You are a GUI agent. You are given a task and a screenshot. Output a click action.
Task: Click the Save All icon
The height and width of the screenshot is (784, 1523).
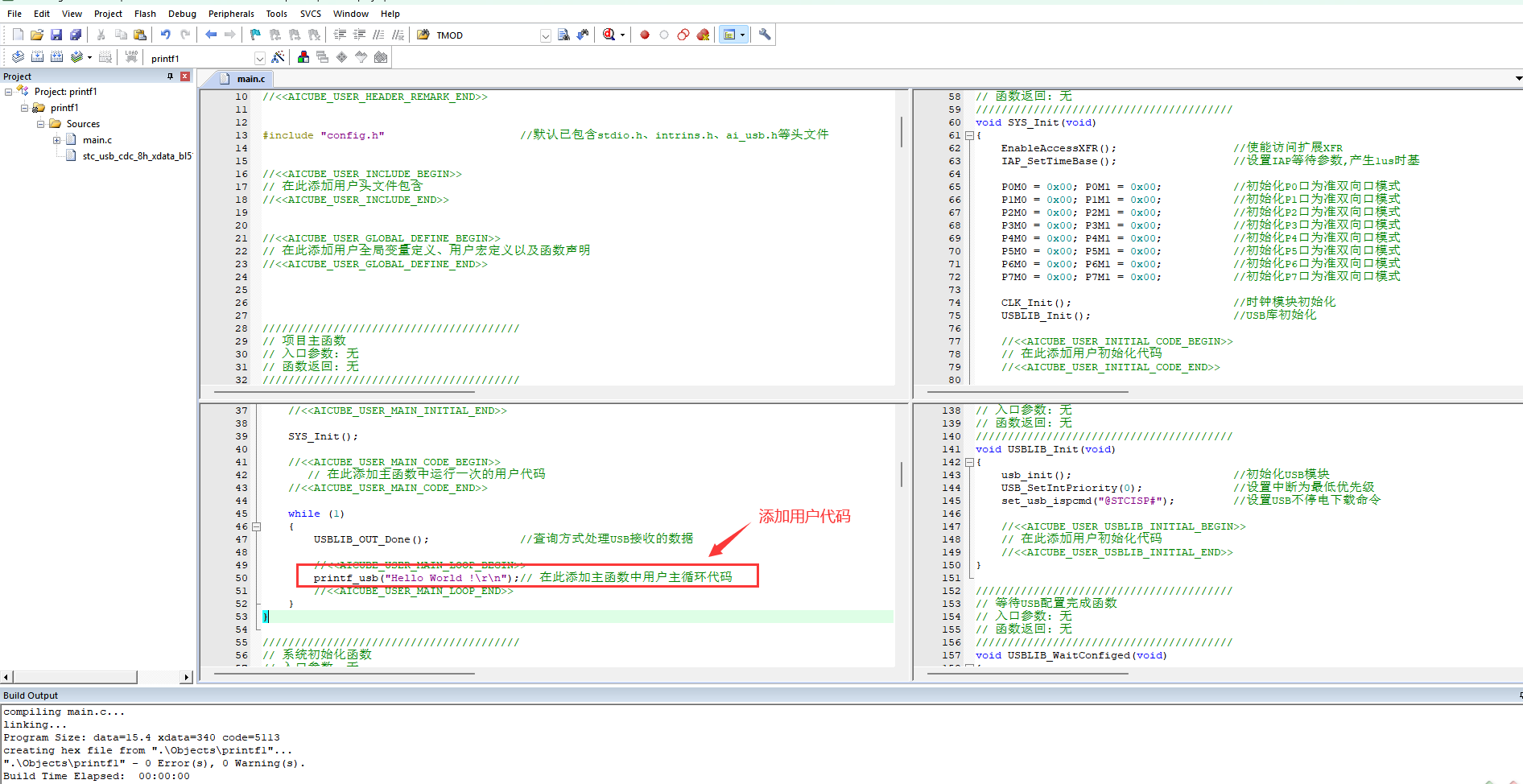tap(76, 35)
